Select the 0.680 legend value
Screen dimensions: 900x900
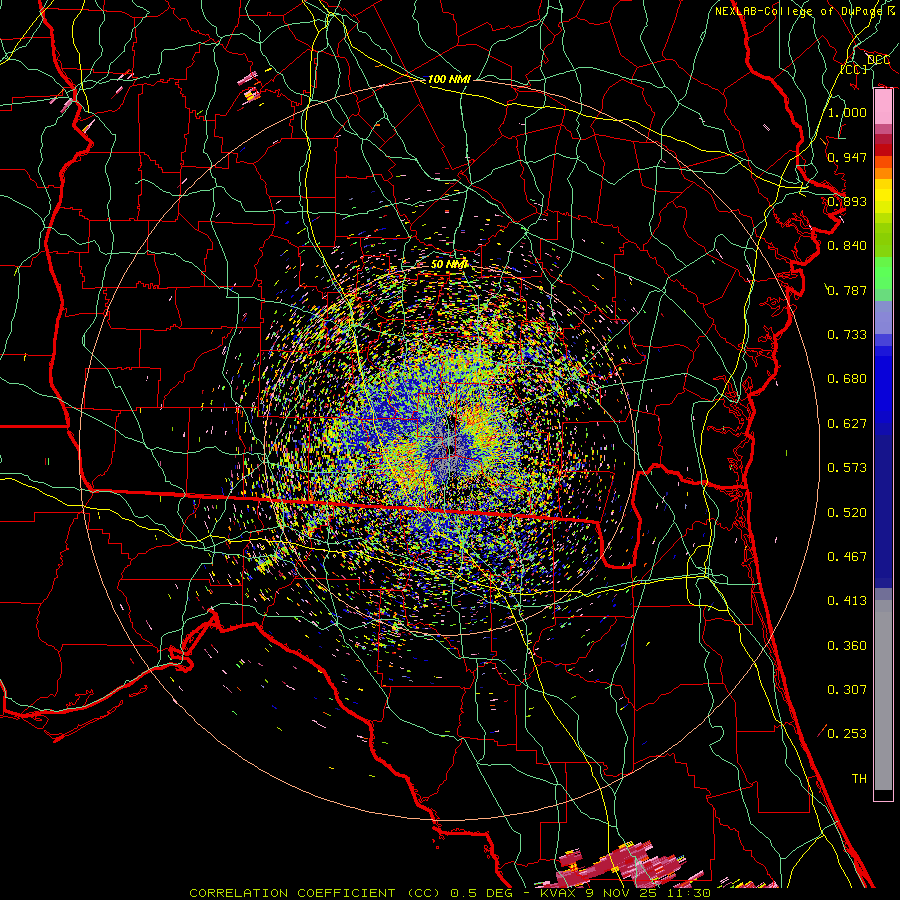pos(847,379)
